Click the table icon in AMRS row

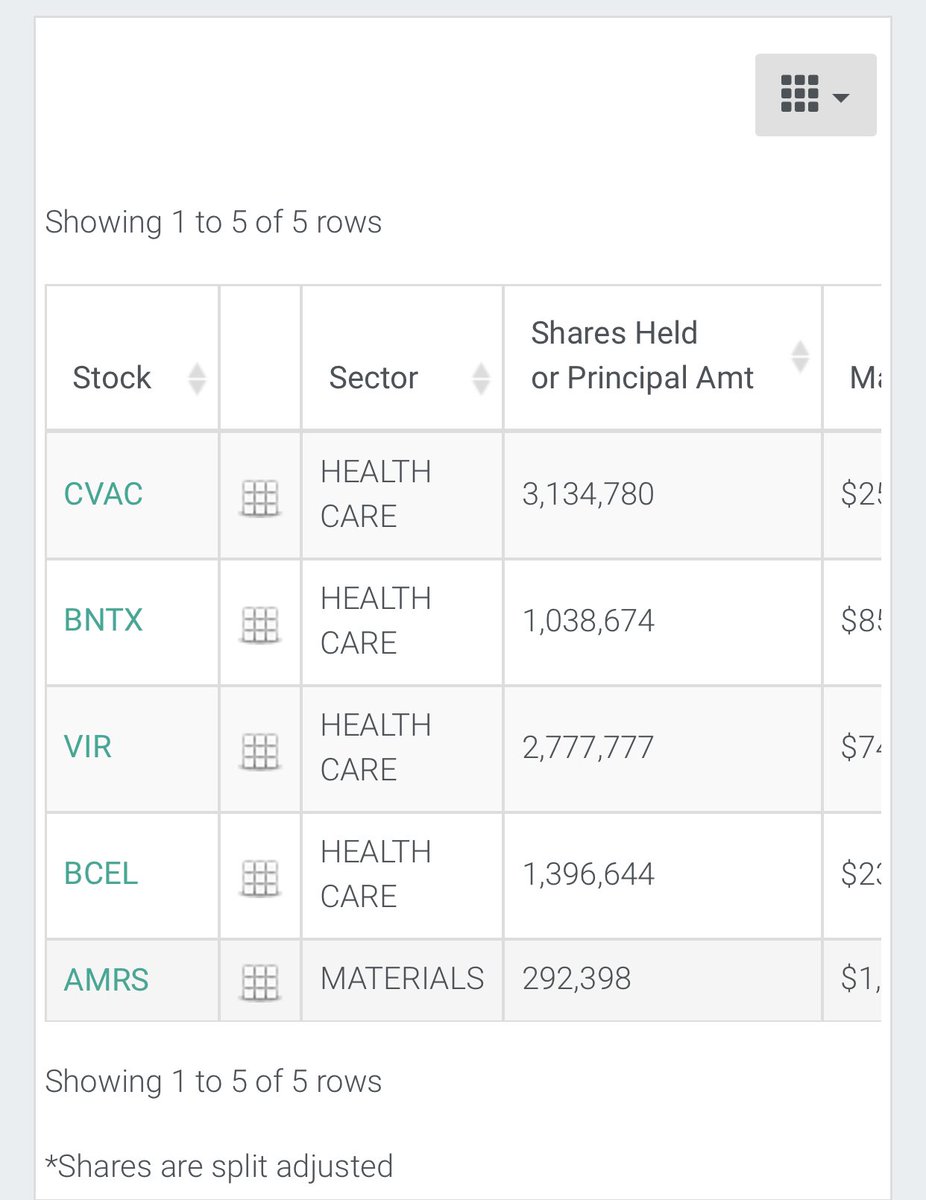tap(260, 981)
